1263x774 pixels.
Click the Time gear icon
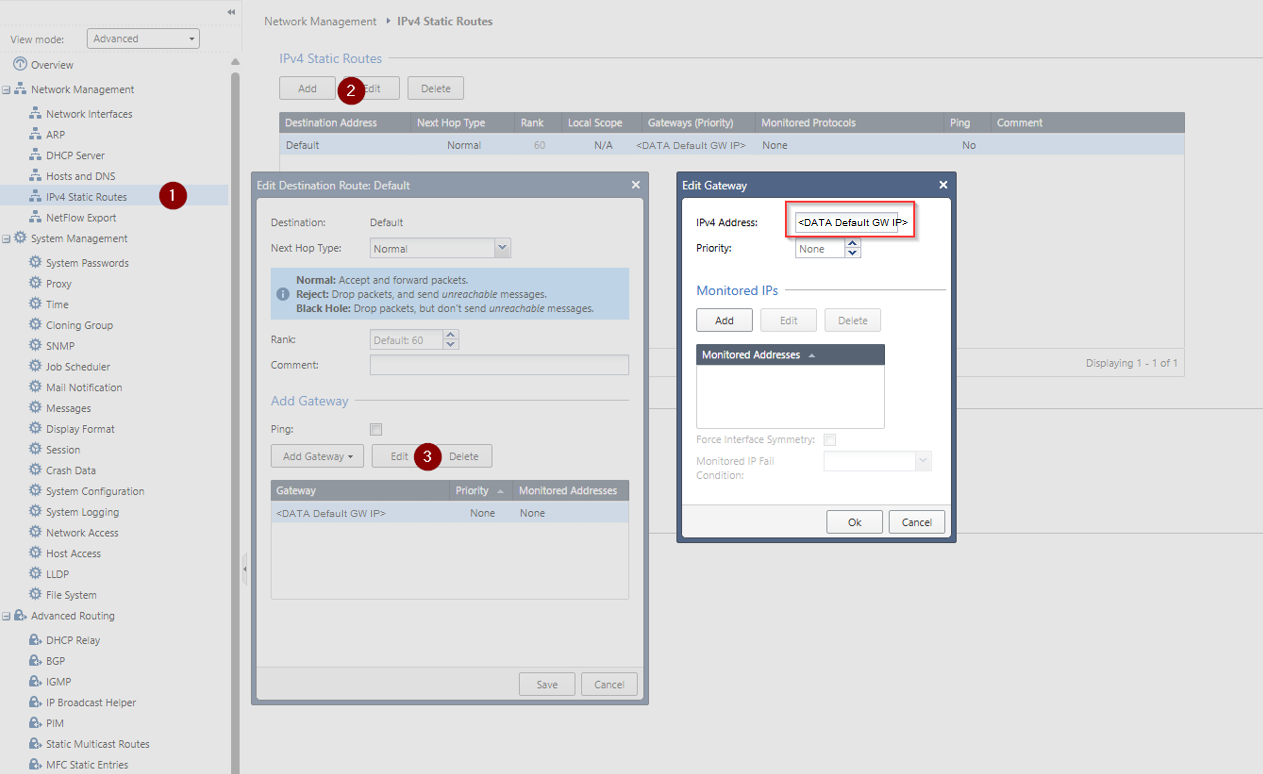(x=35, y=304)
